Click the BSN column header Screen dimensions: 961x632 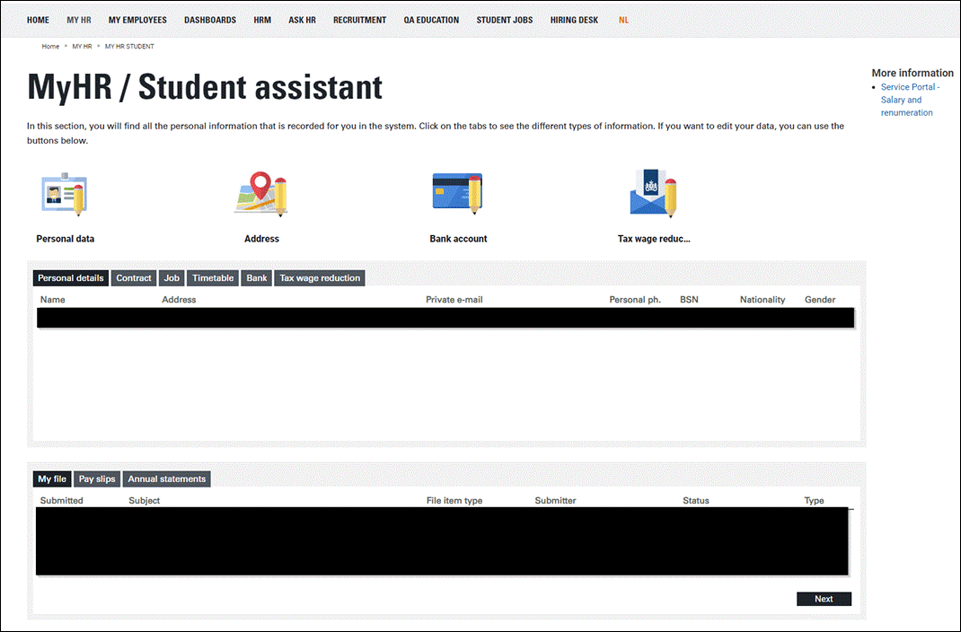pyautogui.click(x=689, y=300)
